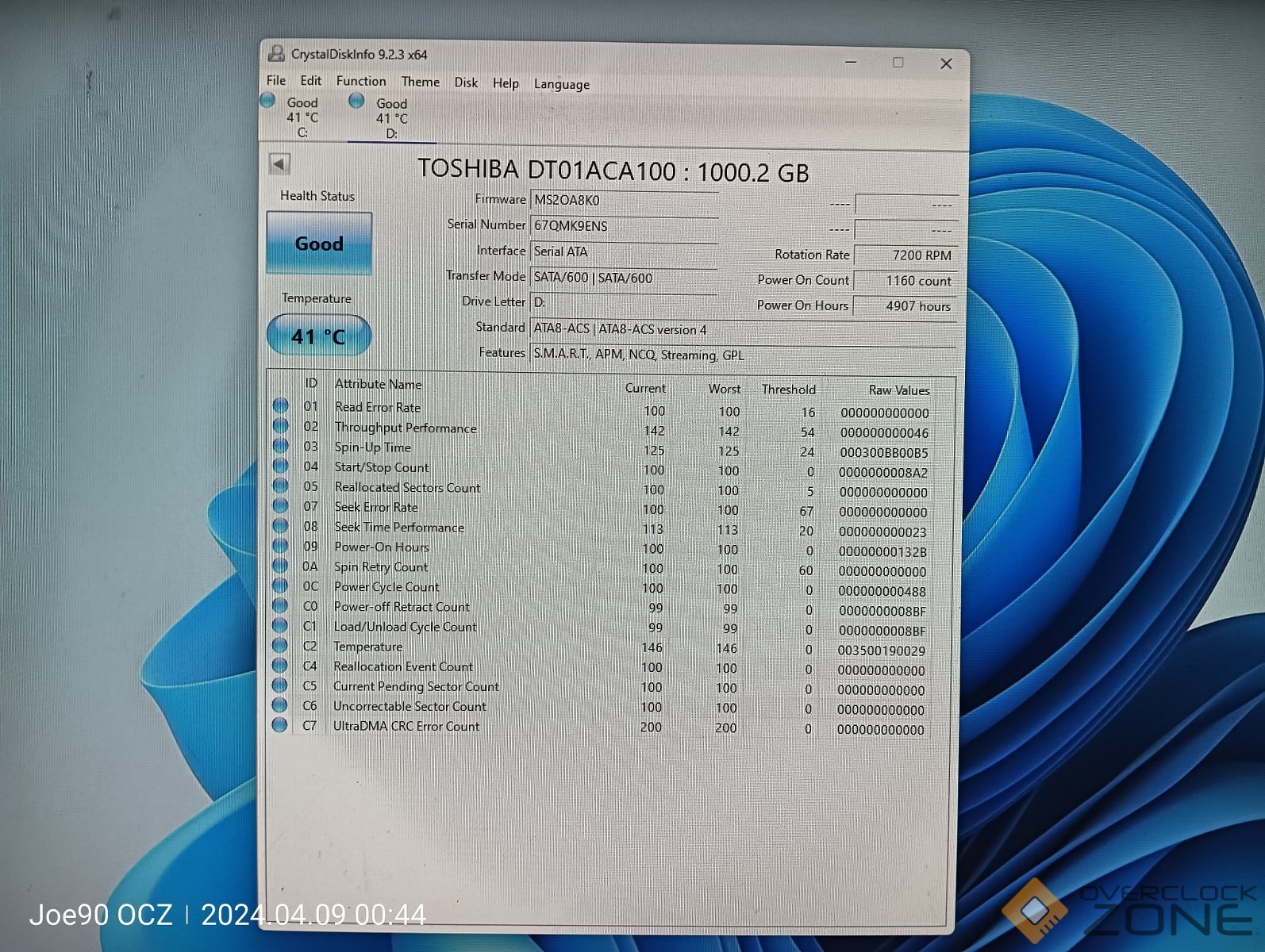Screen dimensions: 1265x952
Task: Click the Current column header
Action: 645,388
